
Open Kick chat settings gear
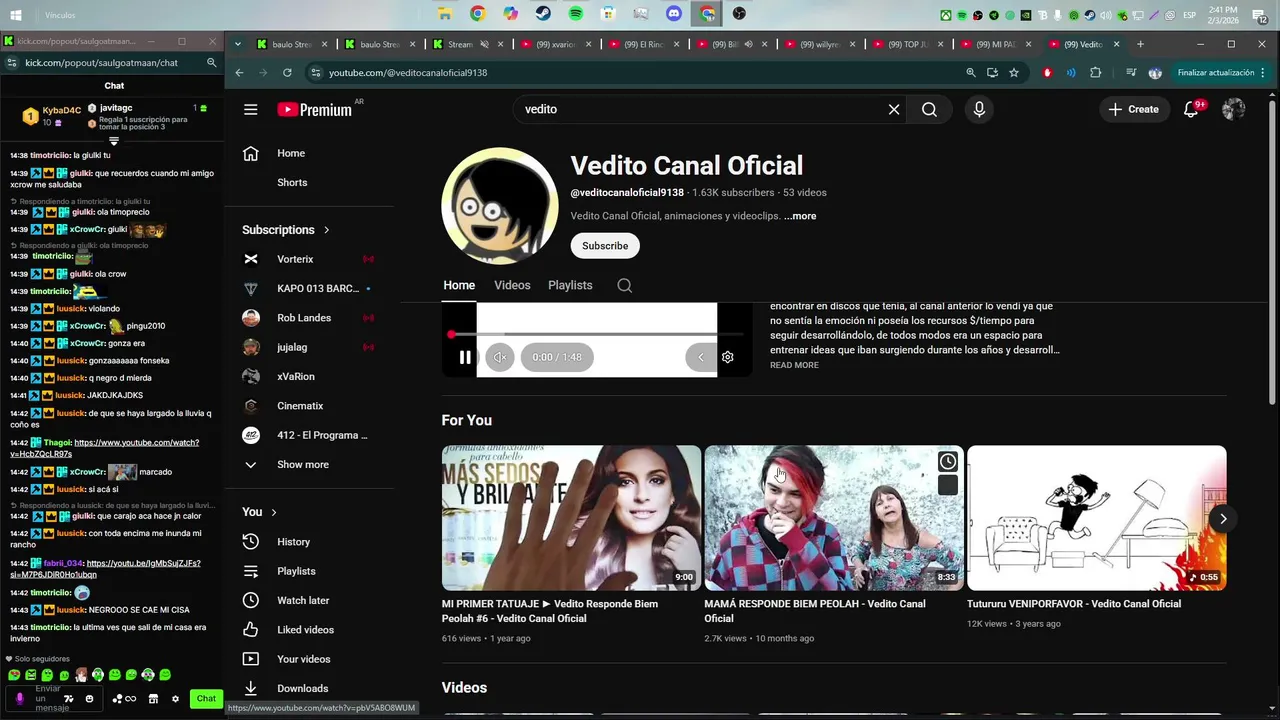pyautogui.click(x=175, y=699)
